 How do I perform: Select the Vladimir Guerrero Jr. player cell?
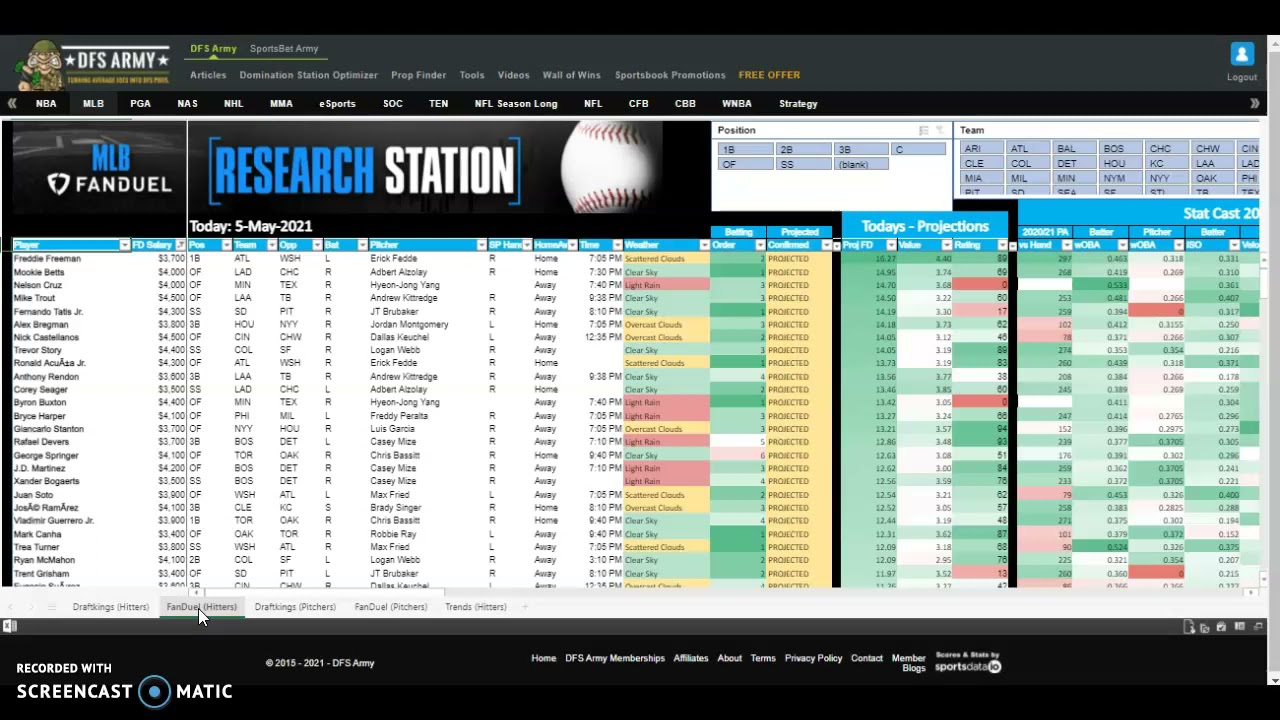pos(71,520)
